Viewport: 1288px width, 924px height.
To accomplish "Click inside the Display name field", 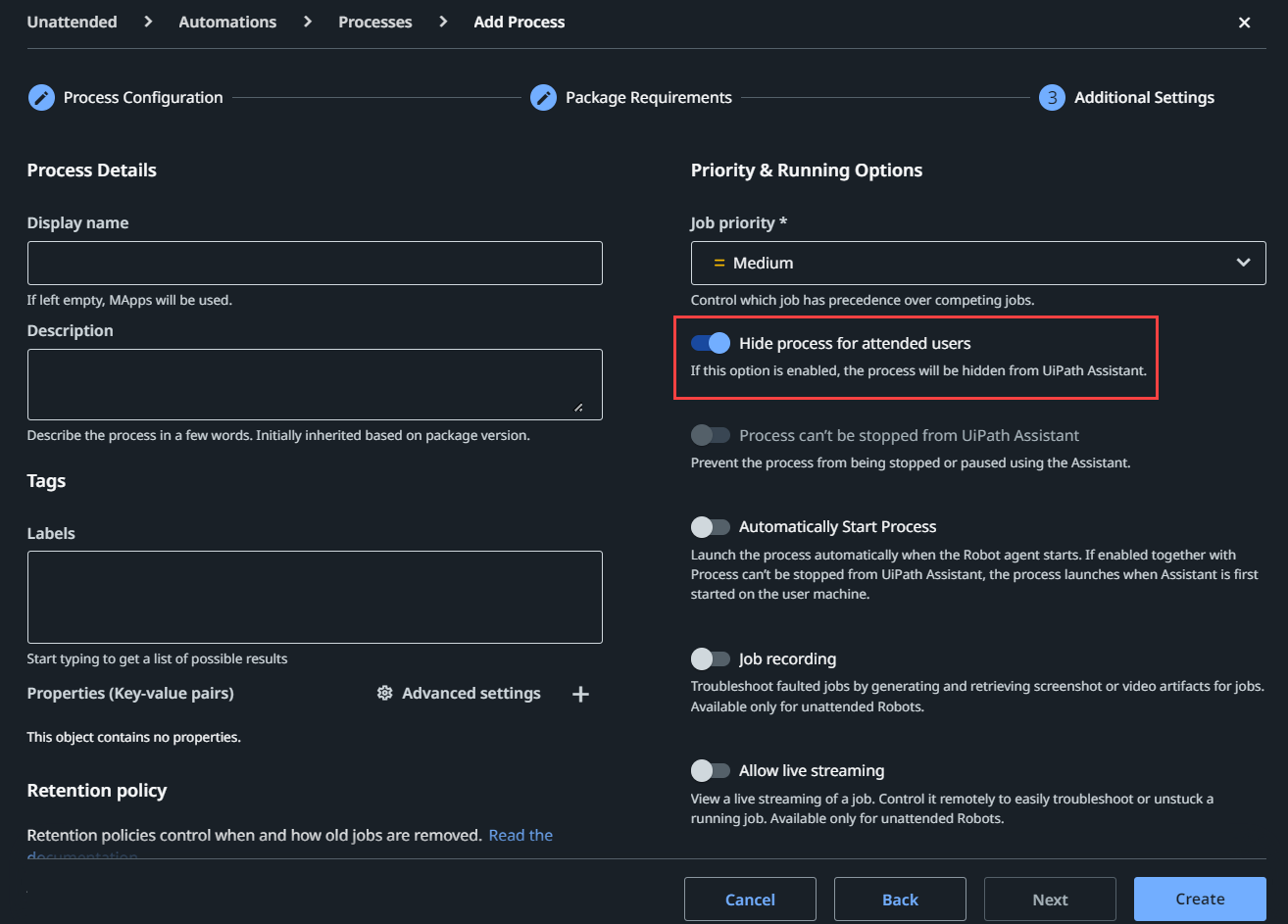I will pyautogui.click(x=314, y=263).
